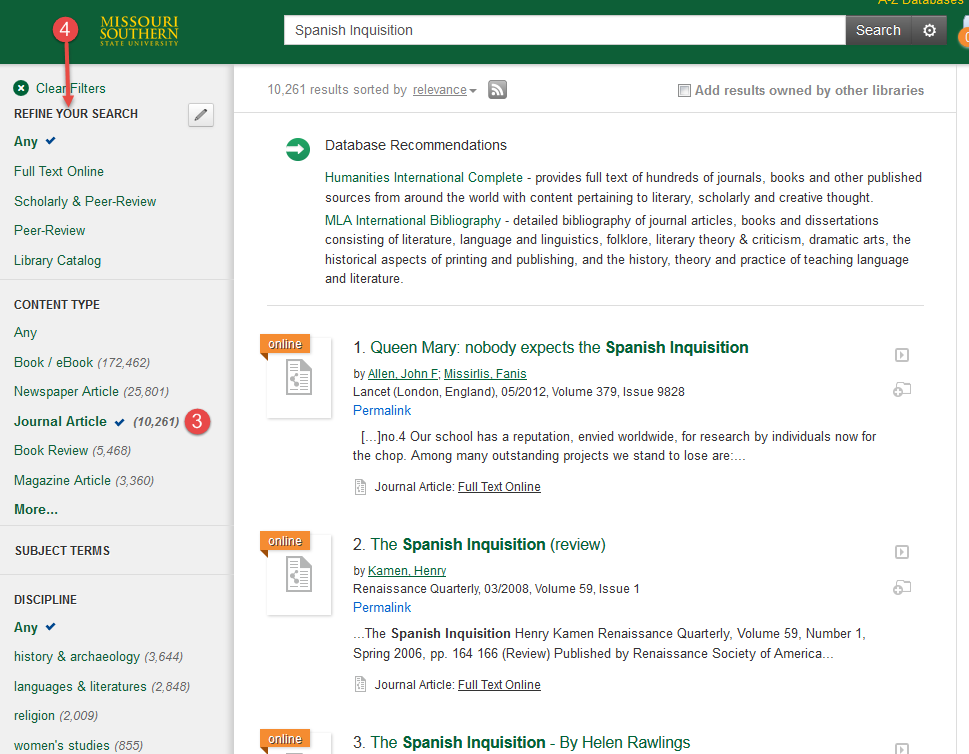Image resolution: width=969 pixels, height=754 pixels.
Task: Preview the Queen Mary article via arrow icon
Action: click(902, 355)
